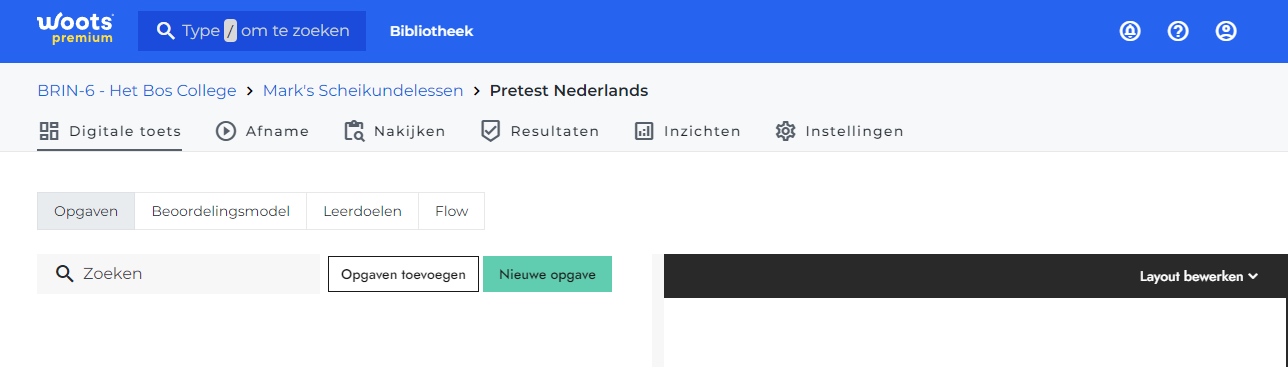Viewport: 1288px width, 367px height.
Task: Click the green Nieuwe opgave button
Action: (x=547, y=274)
